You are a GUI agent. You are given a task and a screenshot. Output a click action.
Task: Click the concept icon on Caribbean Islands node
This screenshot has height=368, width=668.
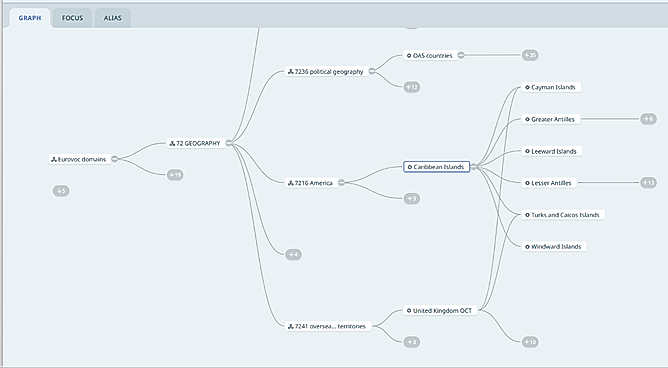410,167
